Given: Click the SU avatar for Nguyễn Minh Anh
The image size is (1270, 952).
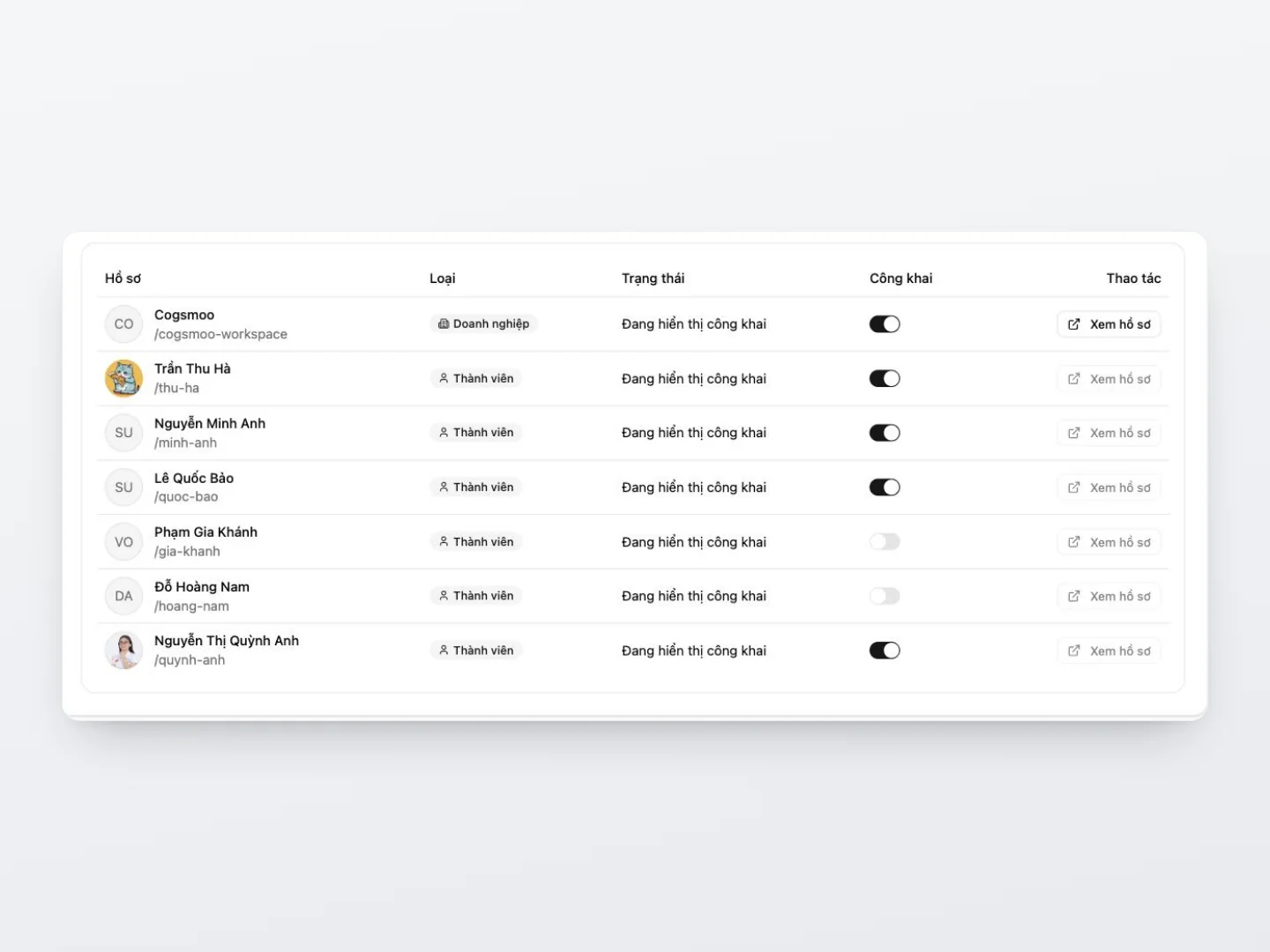Looking at the screenshot, I should click(x=123, y=433).
